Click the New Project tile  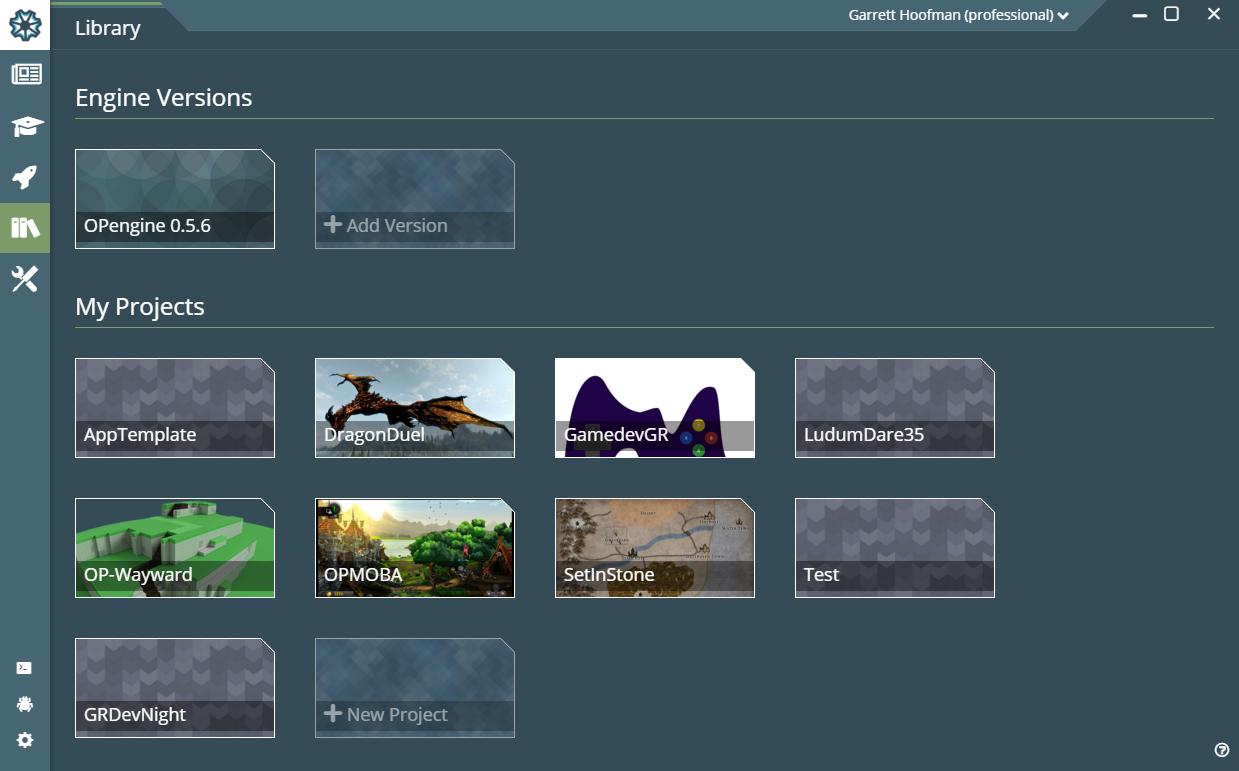tap(414, 687)
